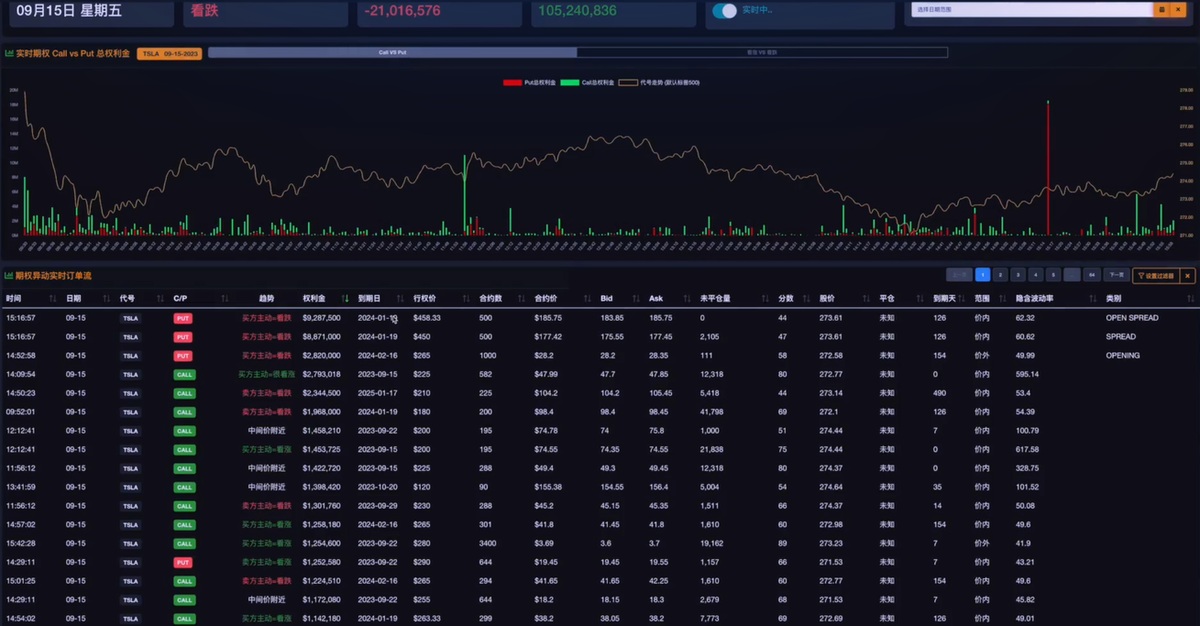Click the 下一页 next page button
Image resolution: width=1200 pixels, height=626 pixels.
pos(1115,275)
